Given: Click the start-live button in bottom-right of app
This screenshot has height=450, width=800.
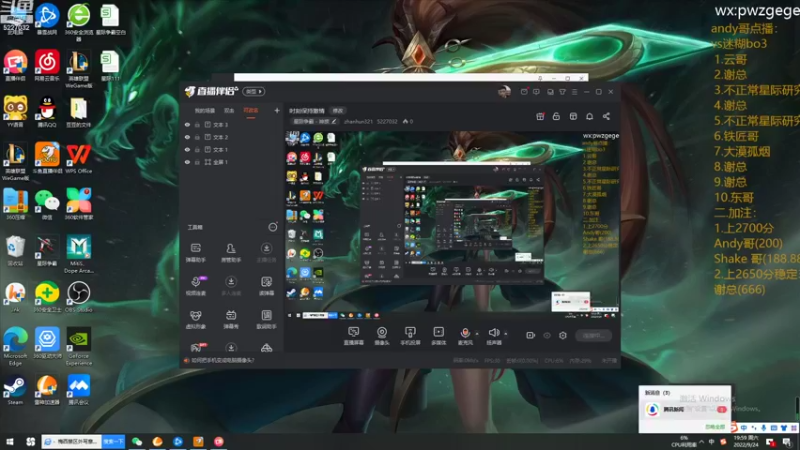Looking at the screenshot, I should tap(593, 335).
